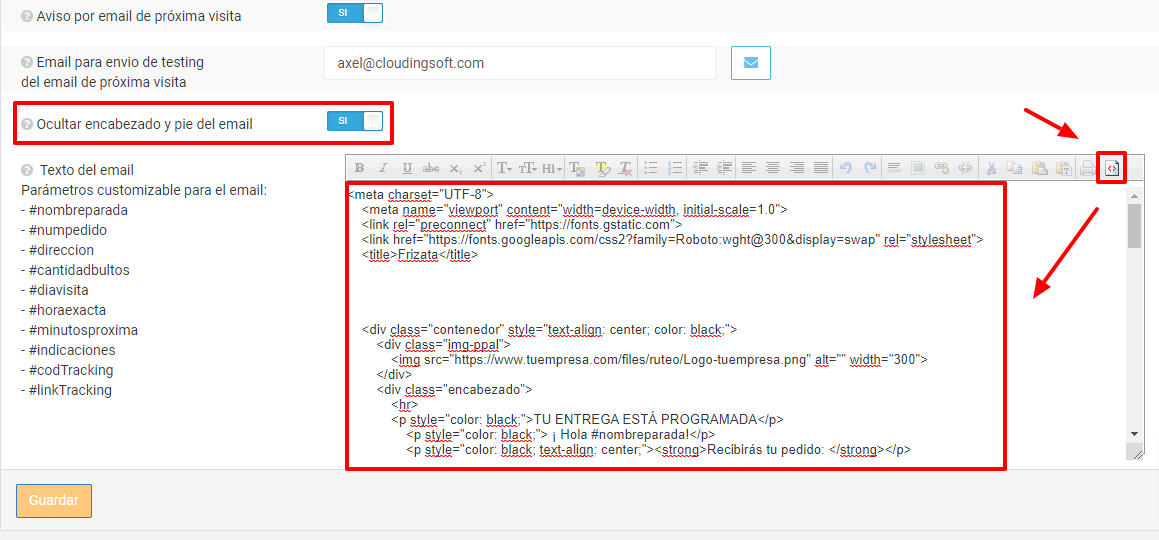Click the testing email address input field

coord(519,63)
